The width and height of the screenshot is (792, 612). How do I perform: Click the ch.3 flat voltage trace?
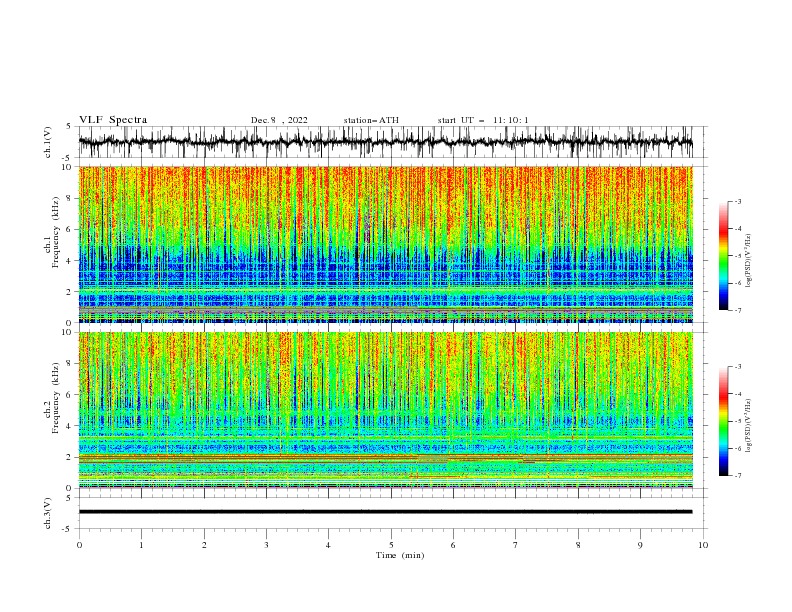pos(386,512)
